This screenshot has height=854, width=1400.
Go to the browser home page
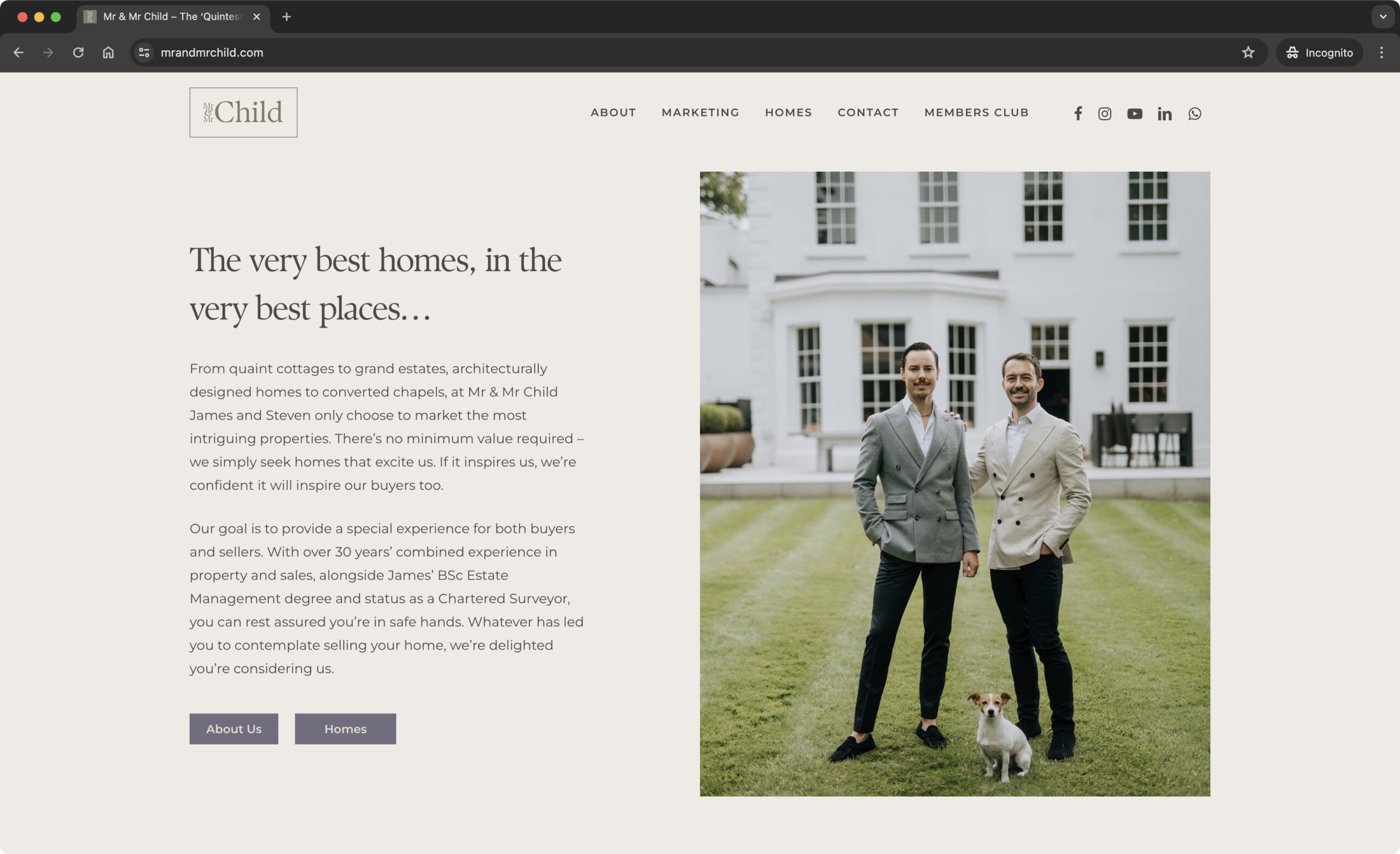[108, 52]
